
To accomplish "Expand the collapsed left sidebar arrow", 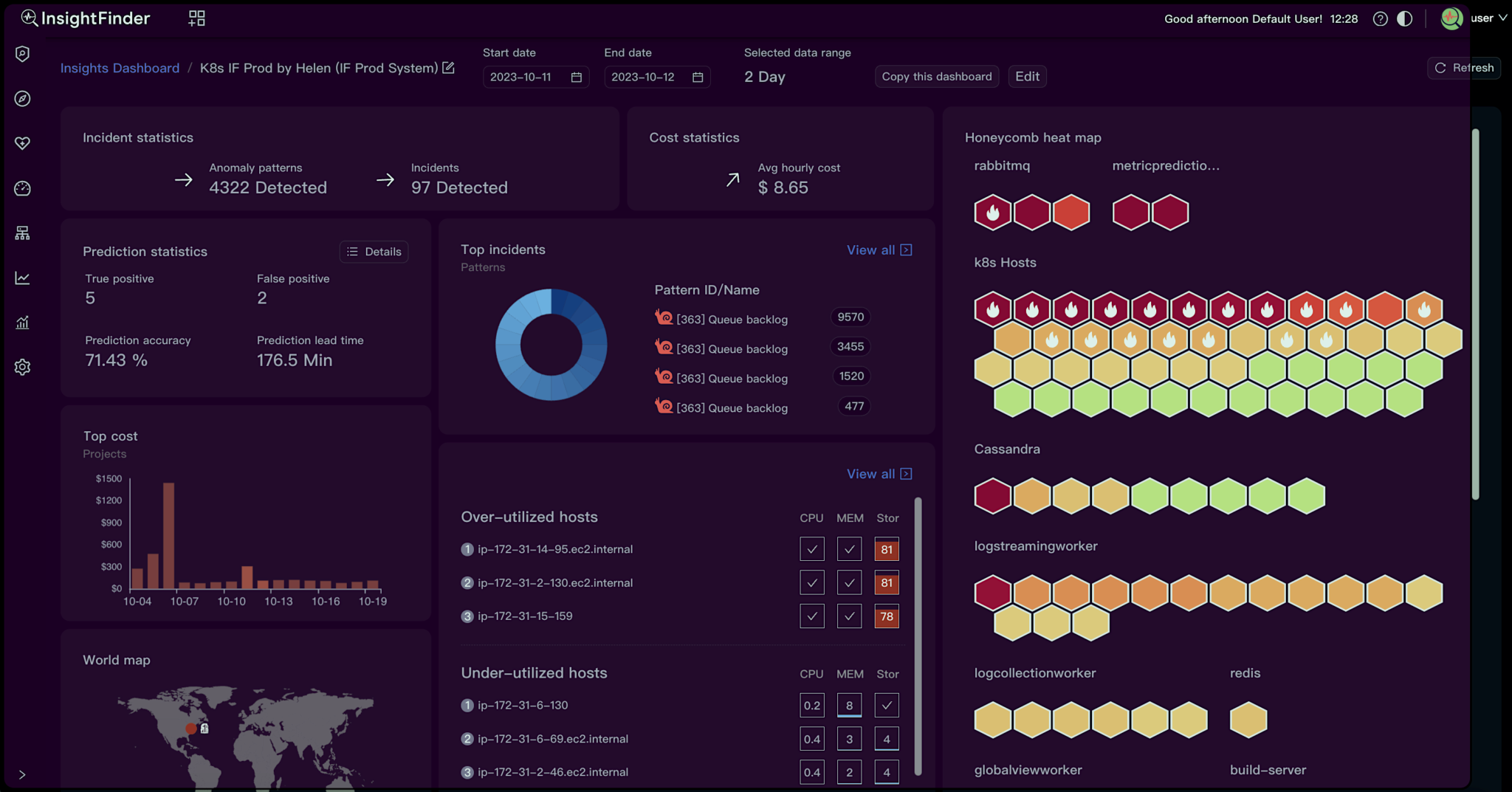I will [x=22, y=774].
